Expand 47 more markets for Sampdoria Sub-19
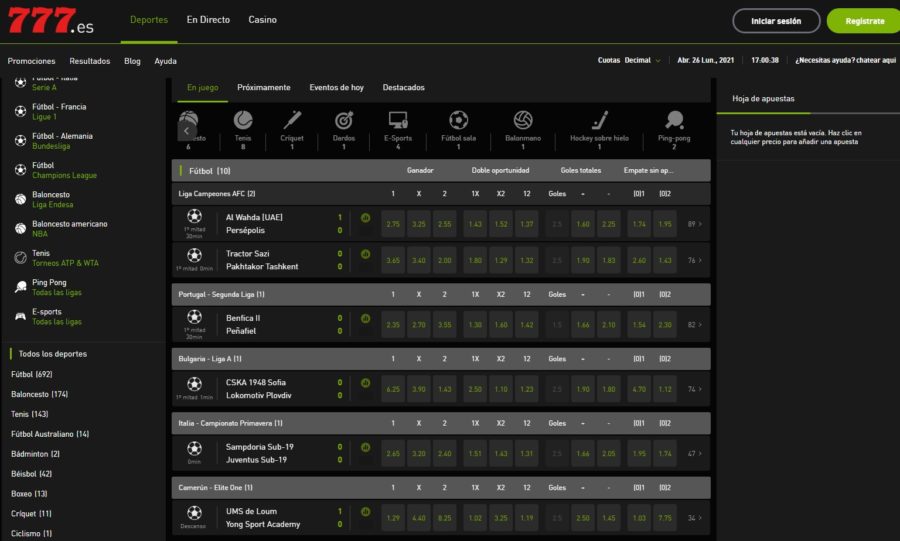 click(x=695, y=453)
